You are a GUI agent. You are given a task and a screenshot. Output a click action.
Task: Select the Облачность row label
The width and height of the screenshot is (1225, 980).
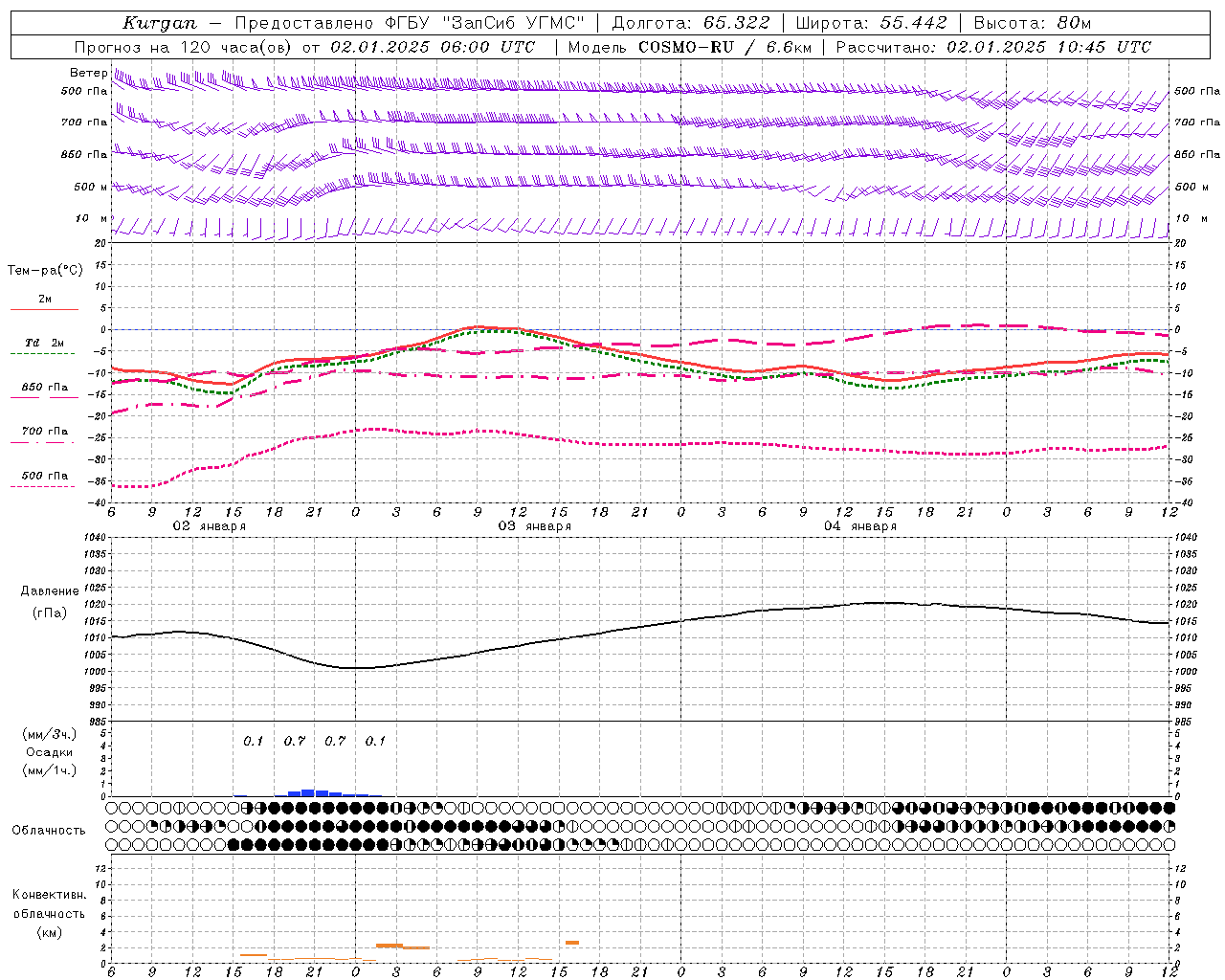coord(49,831)
